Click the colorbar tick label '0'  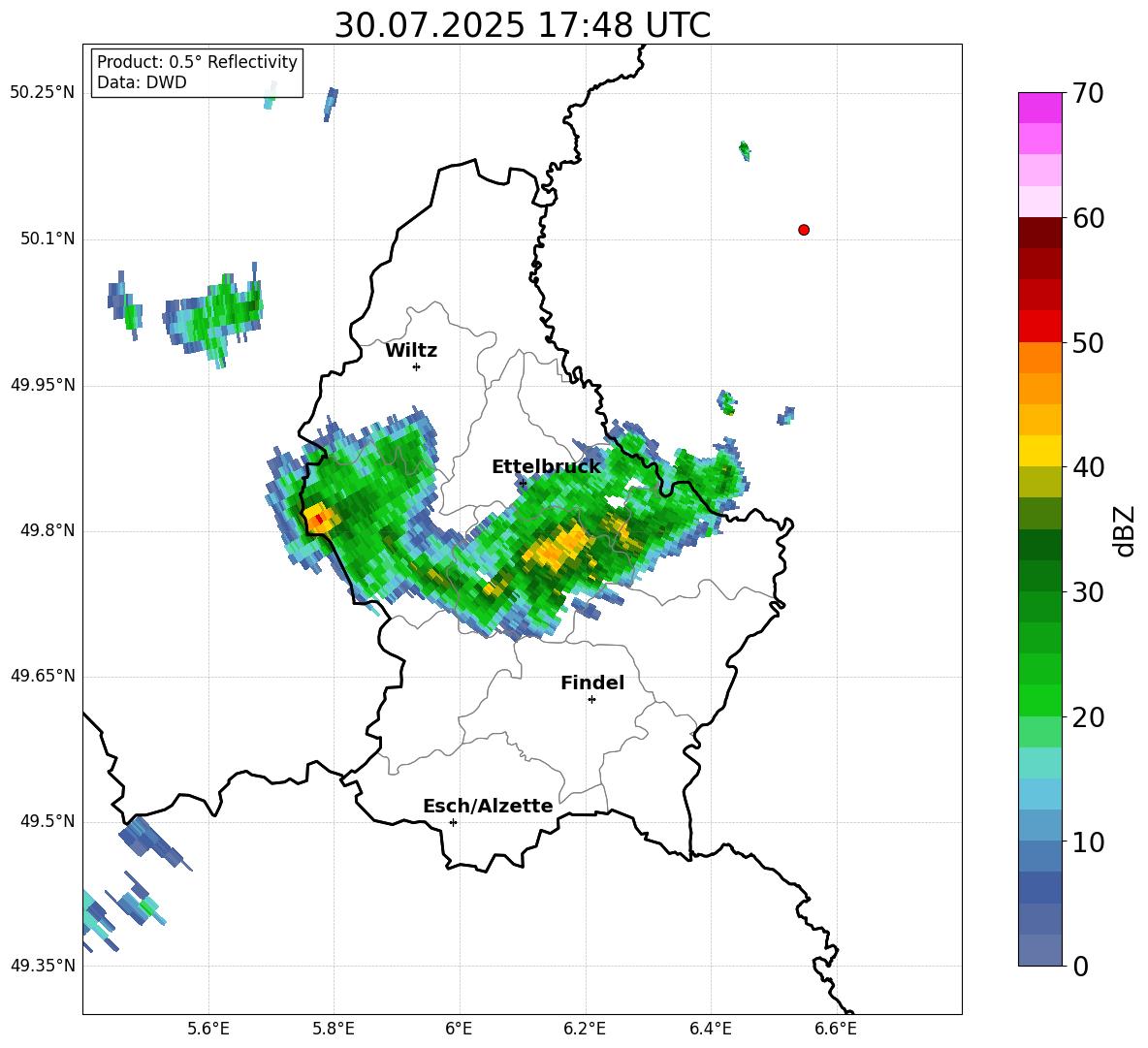1081,967
